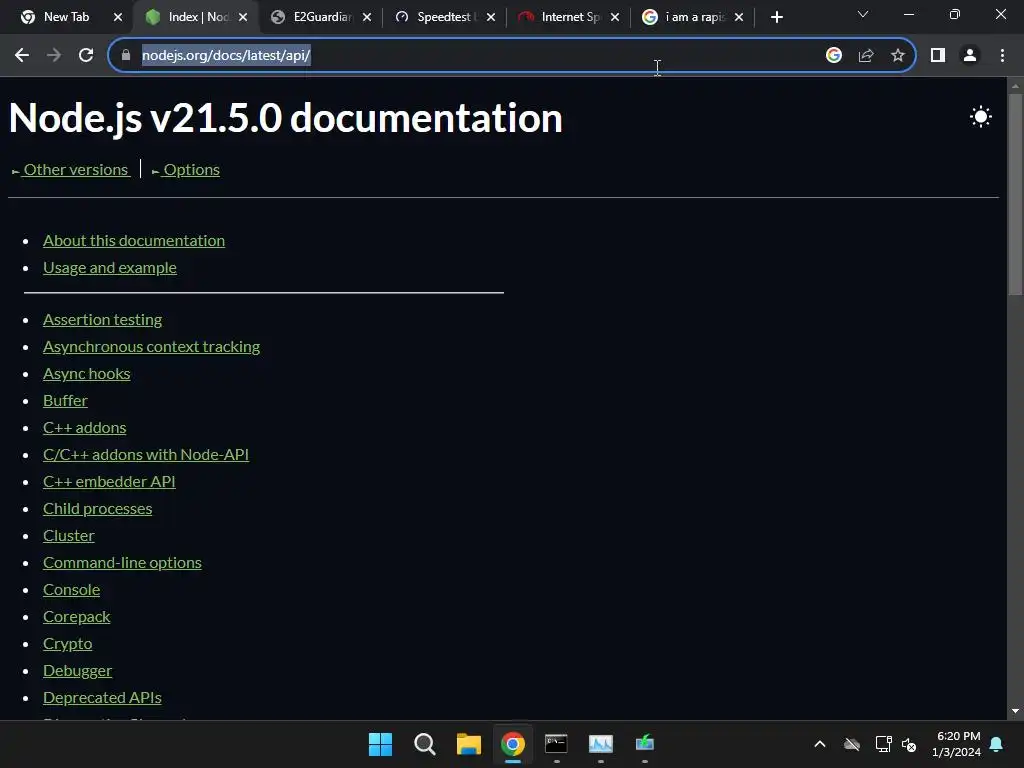Image resolution: width=1024 pixels, height=768 pixels.
Task: Open Async hooks documentation
Action: click(87, 374)
